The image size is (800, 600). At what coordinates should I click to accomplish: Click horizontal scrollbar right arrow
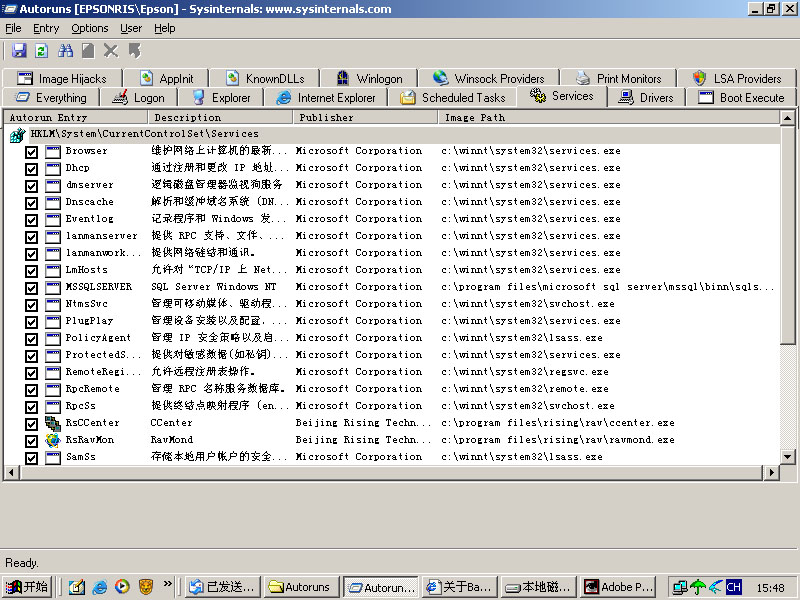[x=772, y=472]
